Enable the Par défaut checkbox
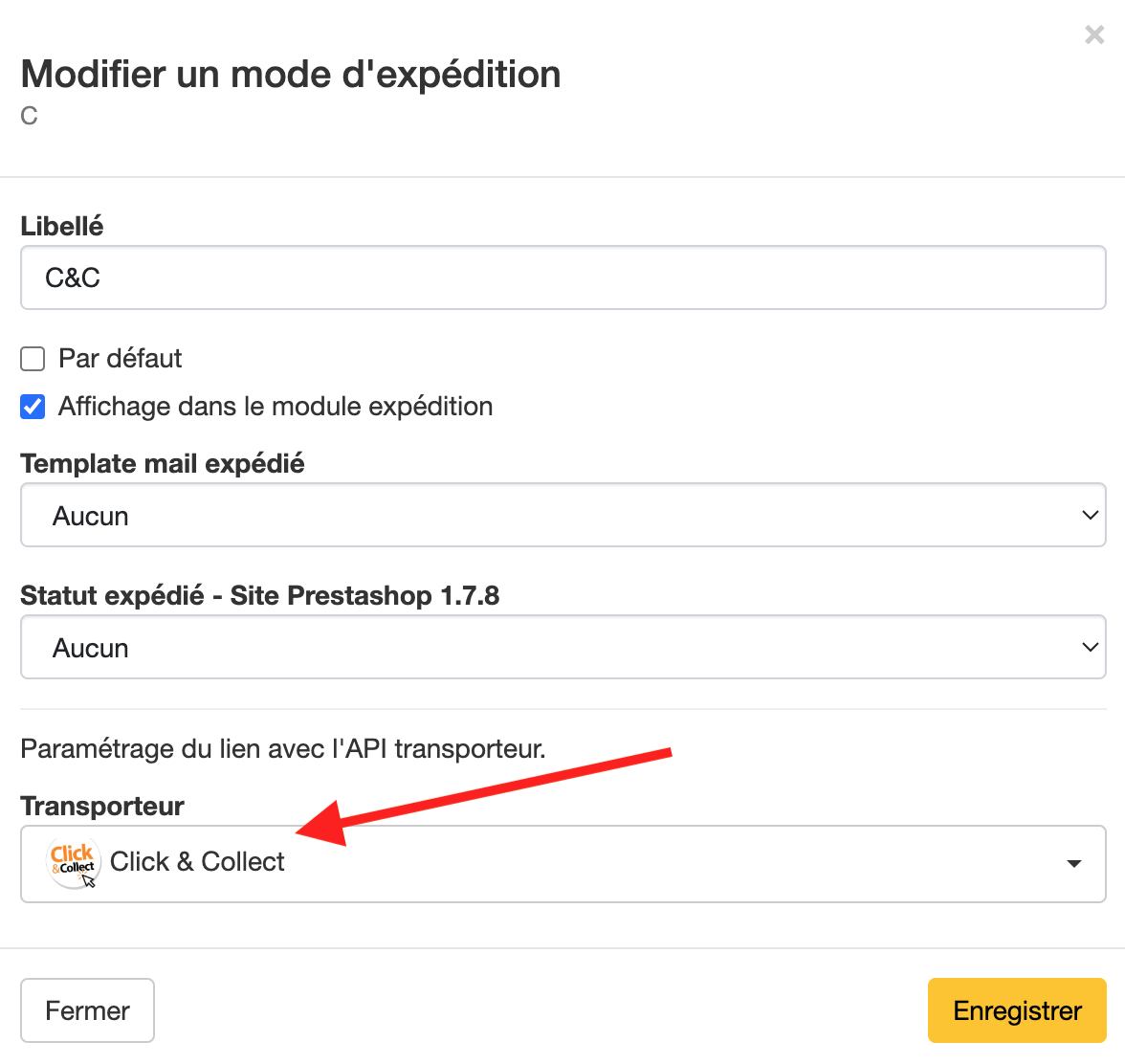Image resolution: width=1125 pixels, height=1064 pixels. [x=33, y=359]
